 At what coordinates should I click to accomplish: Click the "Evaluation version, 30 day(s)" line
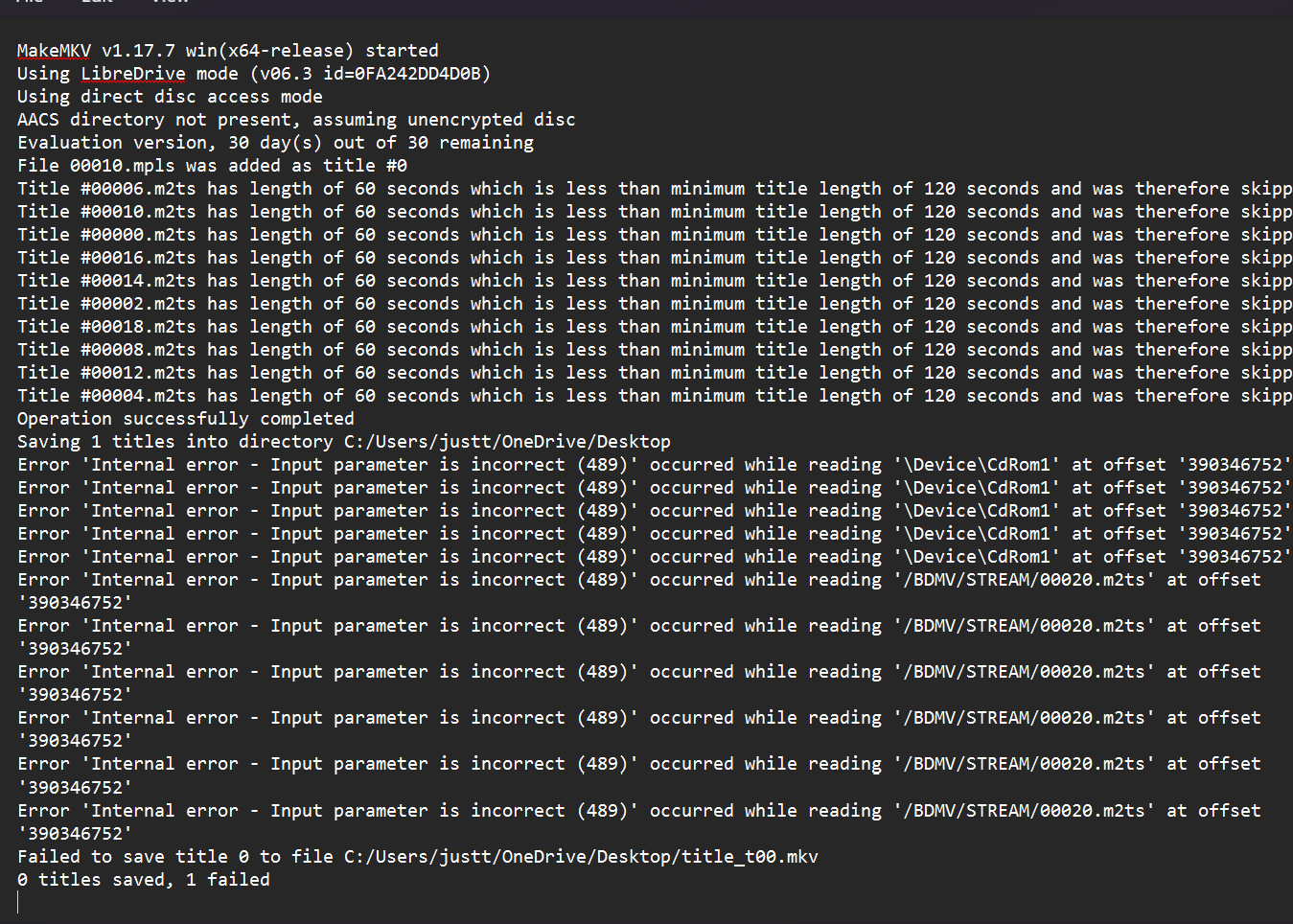(275, 143)
